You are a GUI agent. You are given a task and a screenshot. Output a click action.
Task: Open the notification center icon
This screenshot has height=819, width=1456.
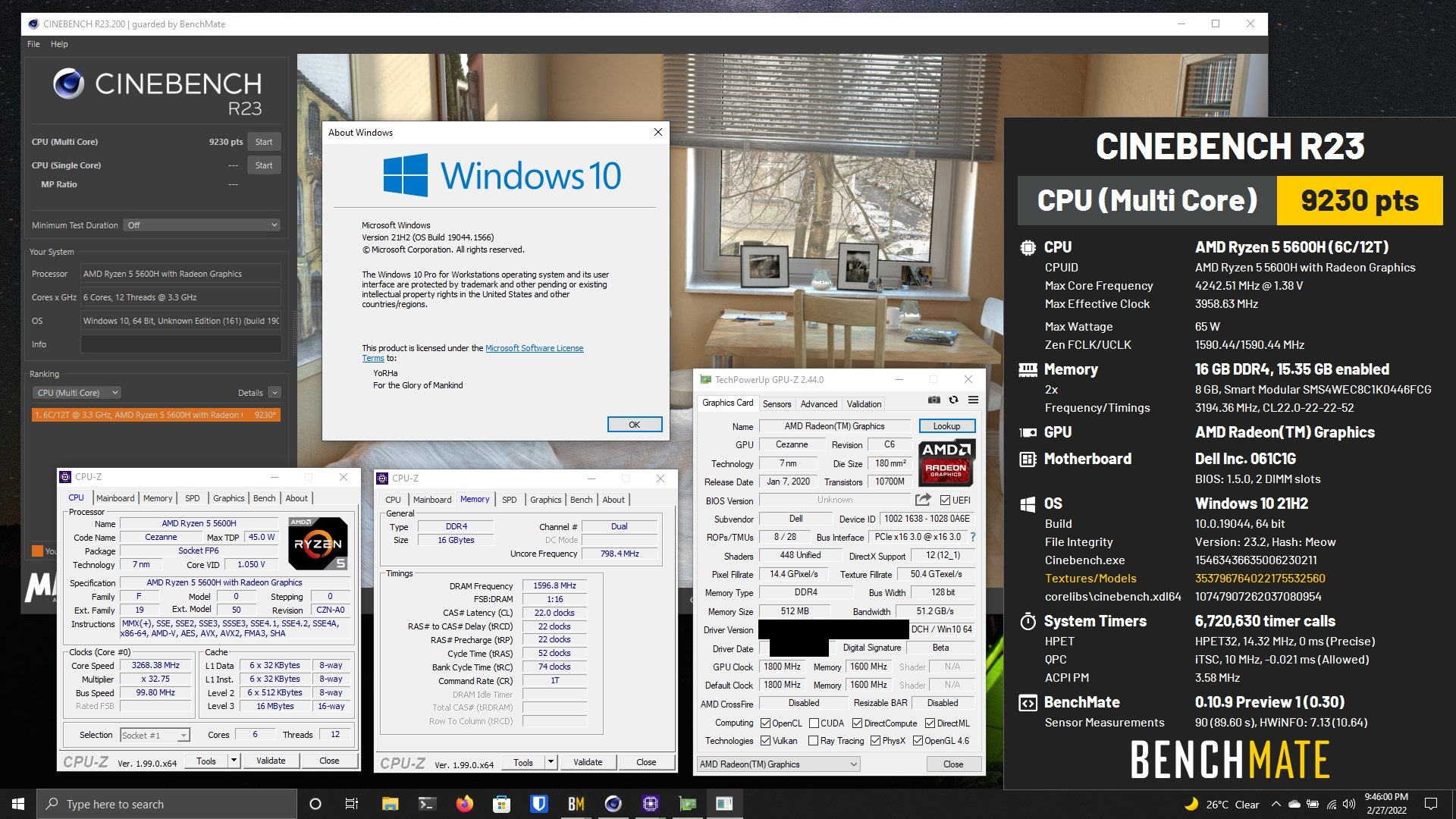[1431, 804]
